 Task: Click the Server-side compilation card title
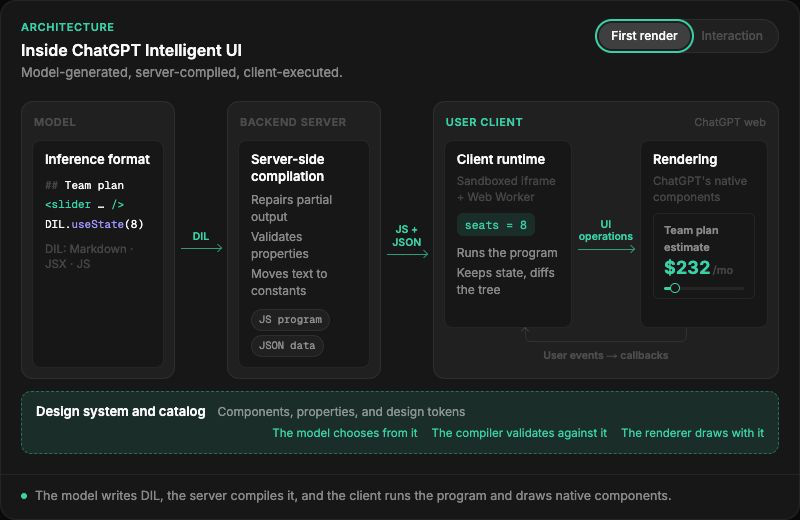pos(287,168)
